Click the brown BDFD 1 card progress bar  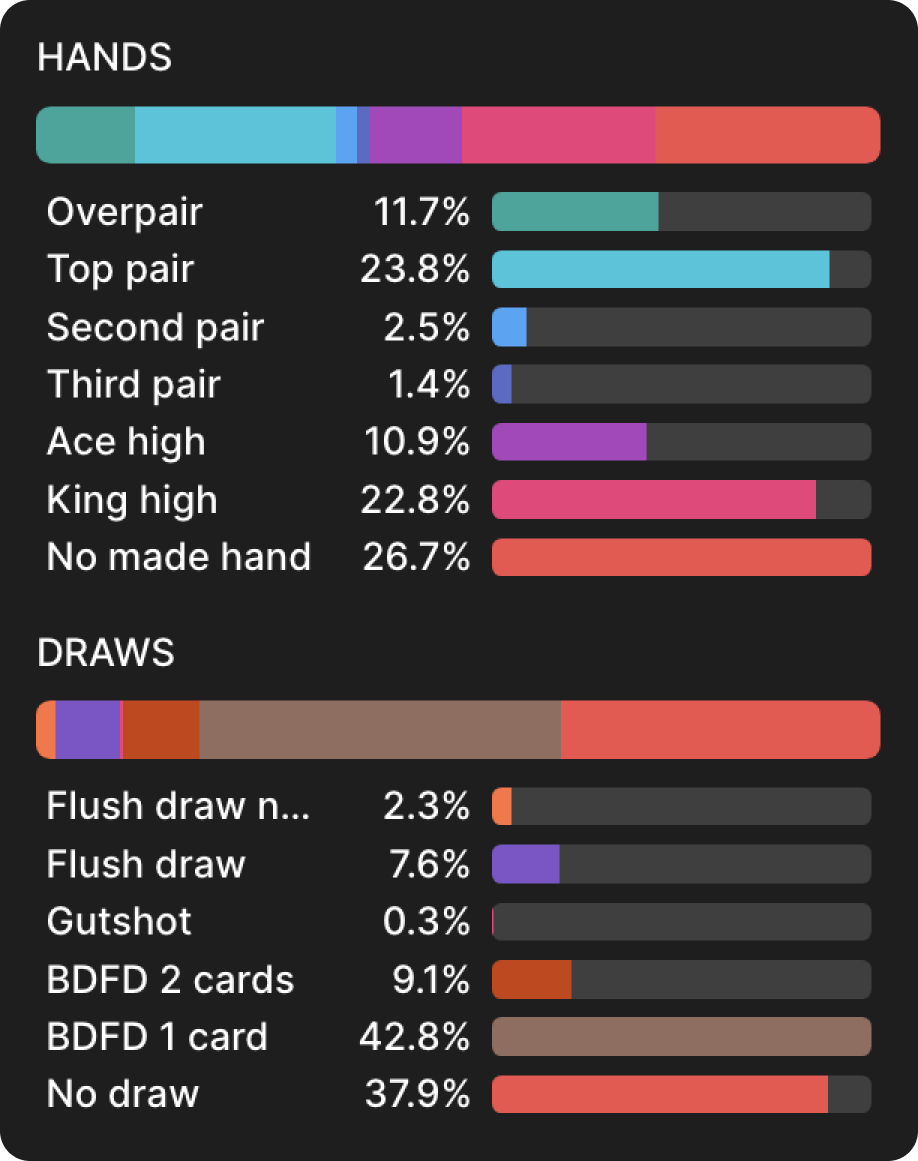pyautogui.click(x=681, y=1037)
